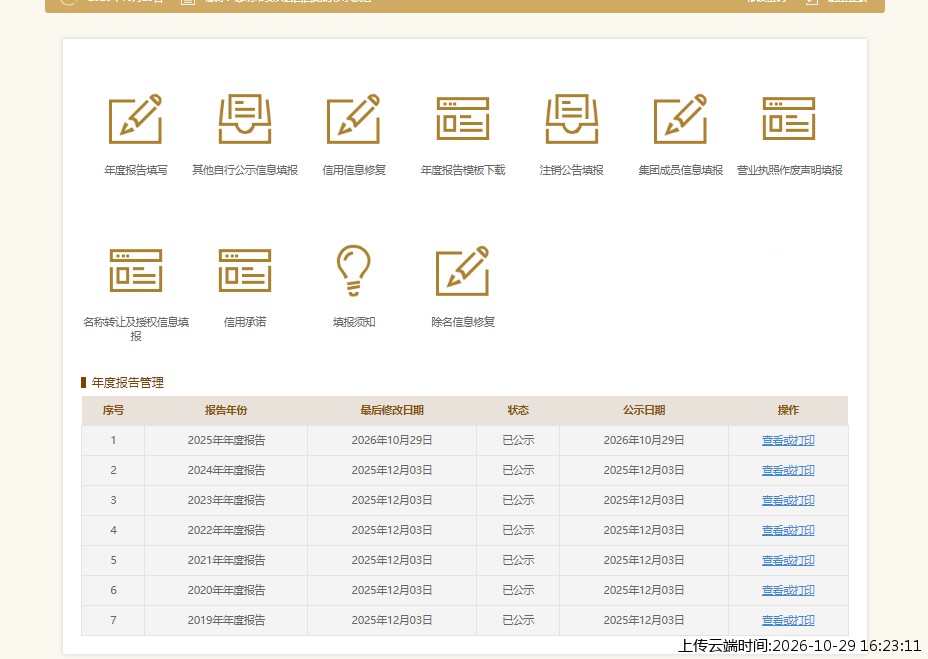The width and height of the screenshot is (928, 659).
Task: Select the 信用信息修复 icon
Action: [x=354, y=118]
